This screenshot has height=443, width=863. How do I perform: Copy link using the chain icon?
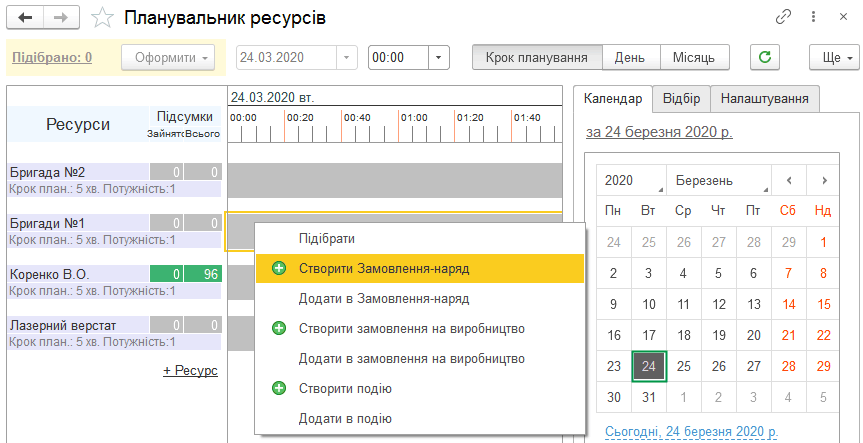pos(782,18)
